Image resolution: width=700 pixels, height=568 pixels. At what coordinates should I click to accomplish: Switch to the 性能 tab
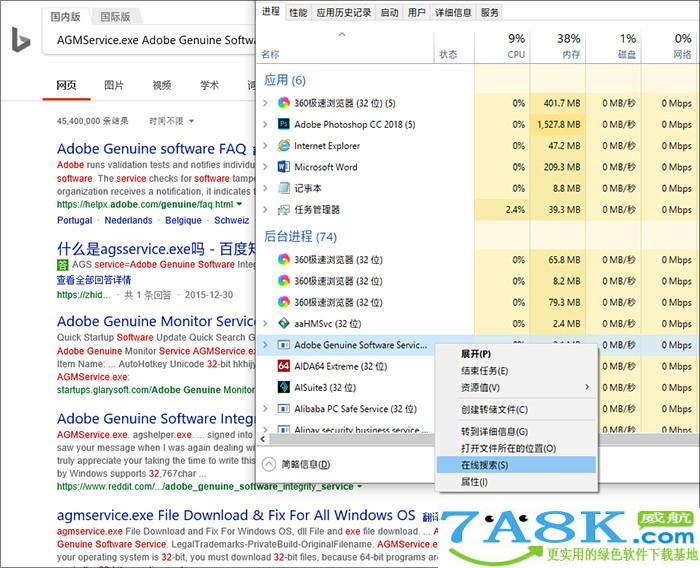pyautogui.click(x=298, y=13)
